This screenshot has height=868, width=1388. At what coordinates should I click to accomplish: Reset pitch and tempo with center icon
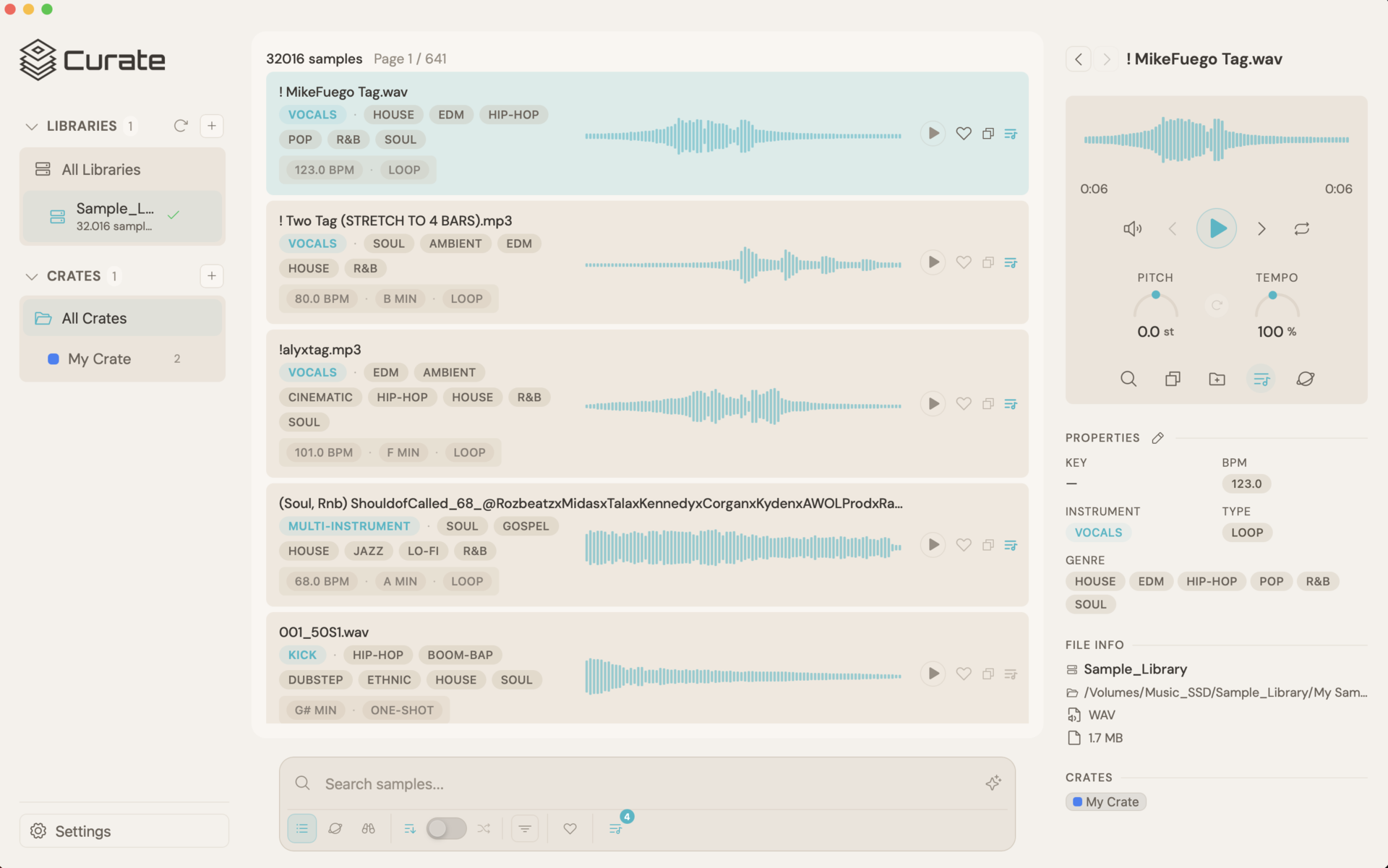pos(1217,305)
